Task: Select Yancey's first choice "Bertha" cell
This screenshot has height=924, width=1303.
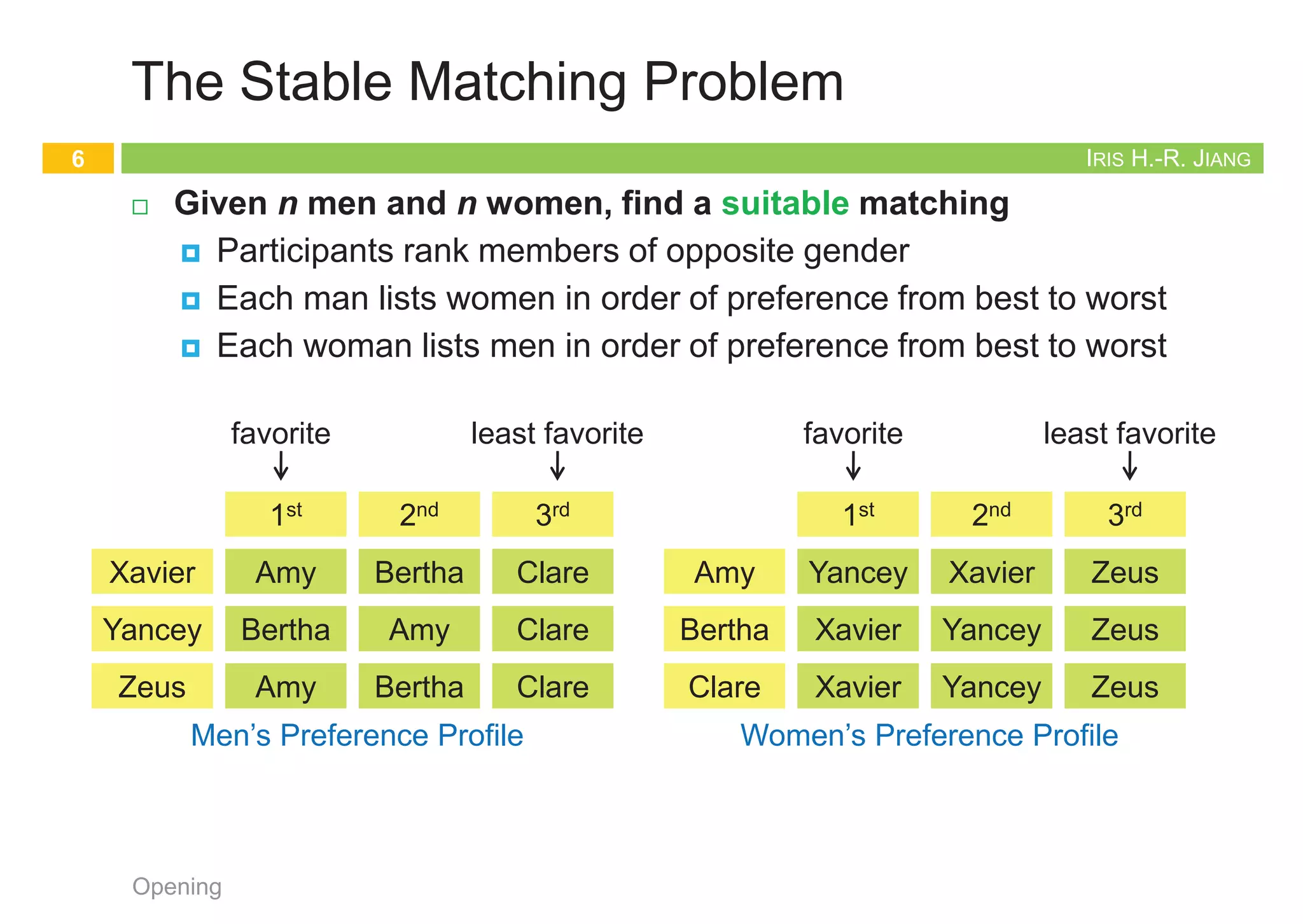Action: (x=286, y=629)
